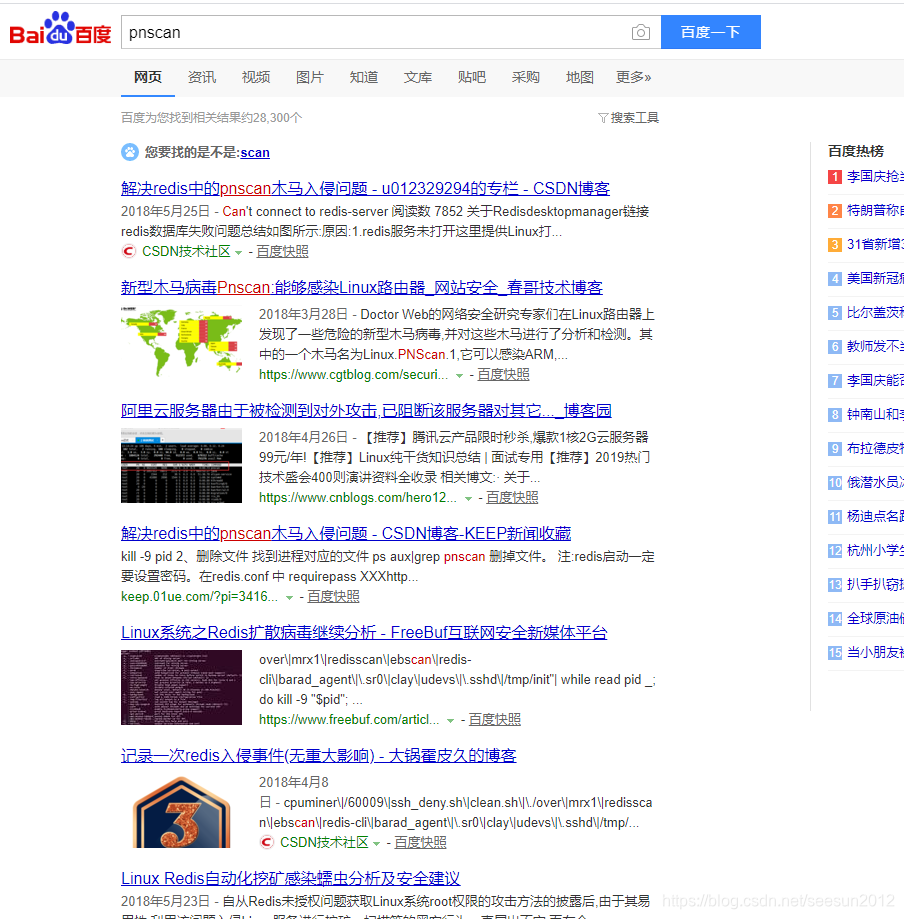Click the filter icon of 搜索工具
The height and width of the screenshot is (919, 904).
[603, 118]
